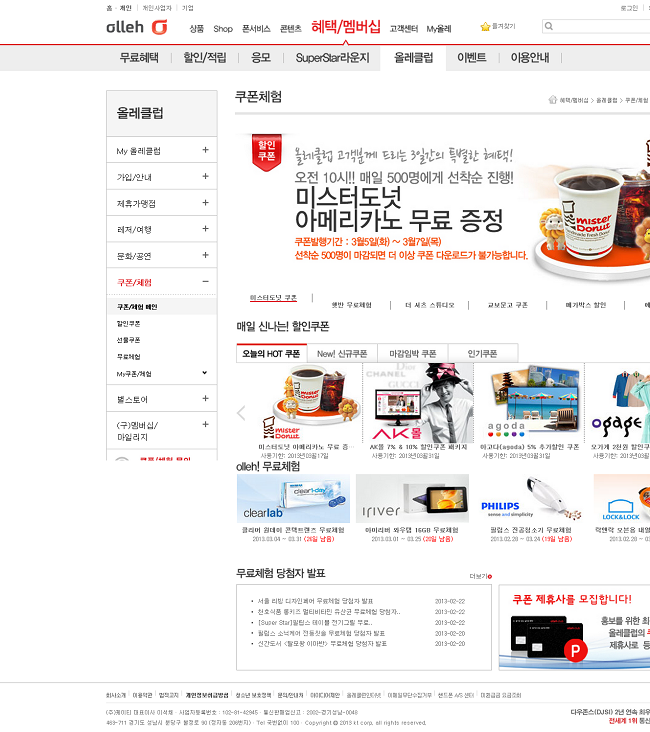Click 할인쿠폰 sidebar link
This screenshot has height=732, width=650.
click(x=128, y=324)
